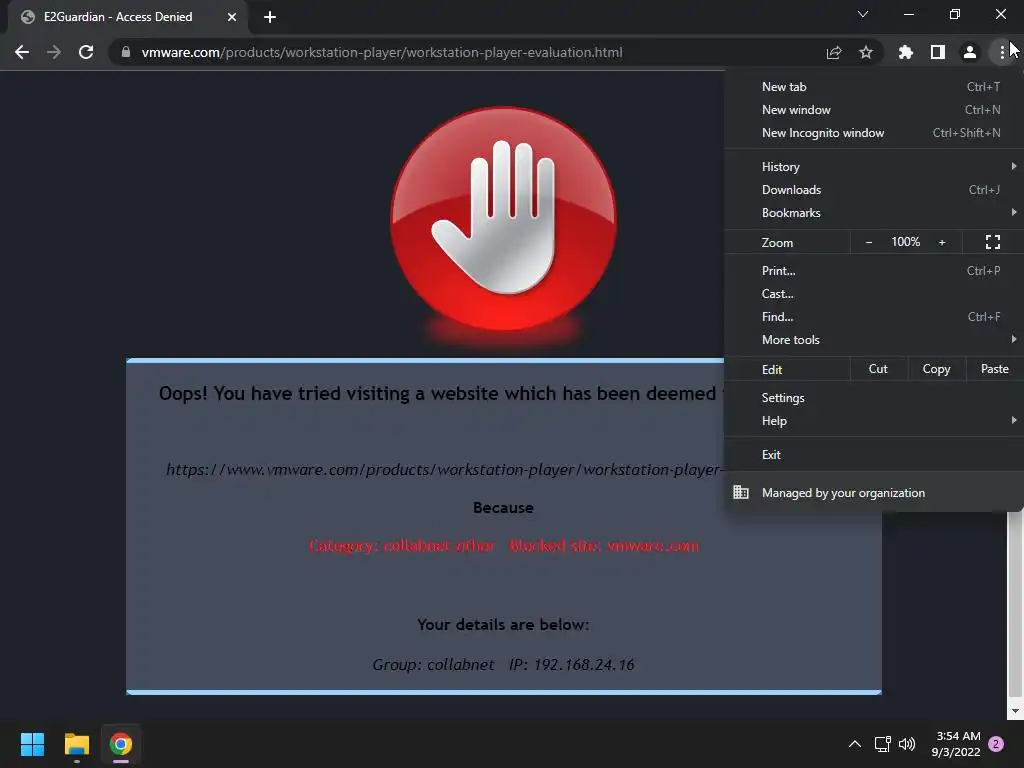This screenshot has width=1024, height=768.
Task: Open the tab search chevron
Action: pyautogui.click(x=863, y=14)
